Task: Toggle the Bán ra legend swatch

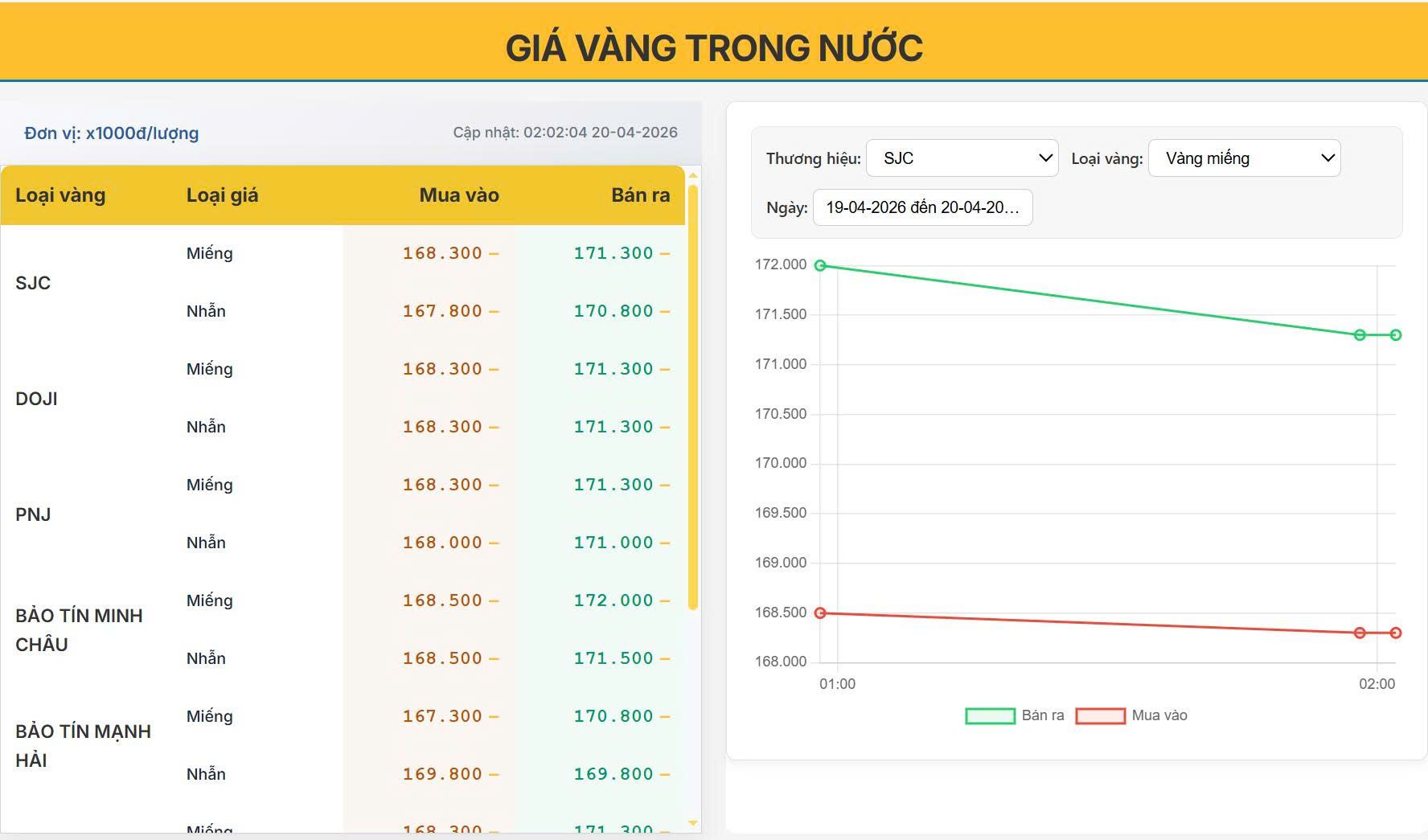Action: click(990, 716)
